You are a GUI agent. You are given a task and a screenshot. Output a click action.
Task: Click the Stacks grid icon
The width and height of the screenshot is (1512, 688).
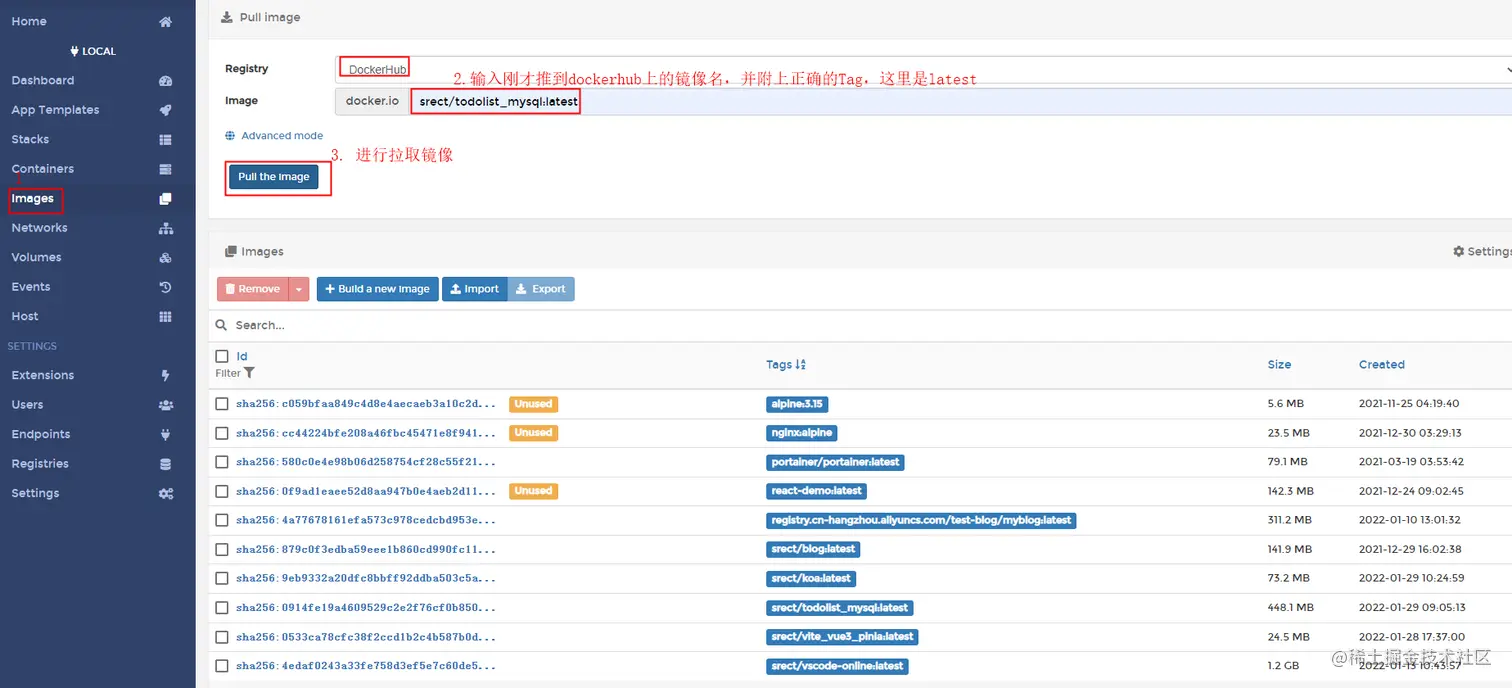166,140
